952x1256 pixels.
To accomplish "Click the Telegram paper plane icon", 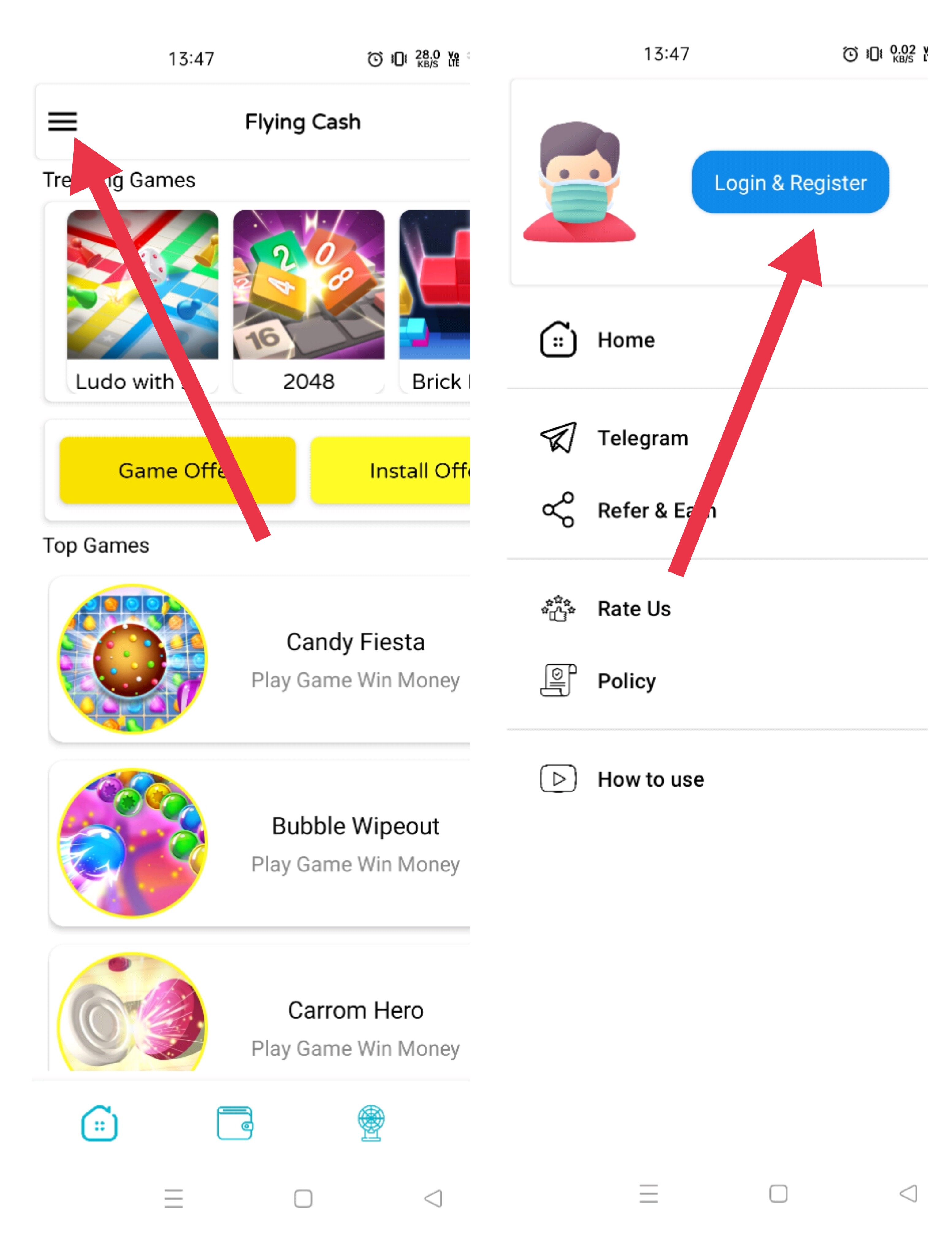I will 558,437.
